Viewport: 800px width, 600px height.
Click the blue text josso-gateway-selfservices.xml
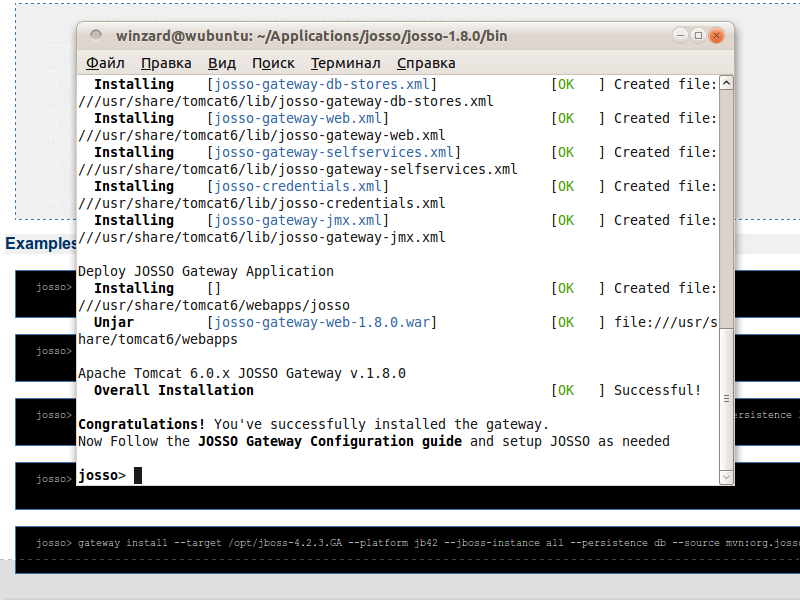coord(334,153)
